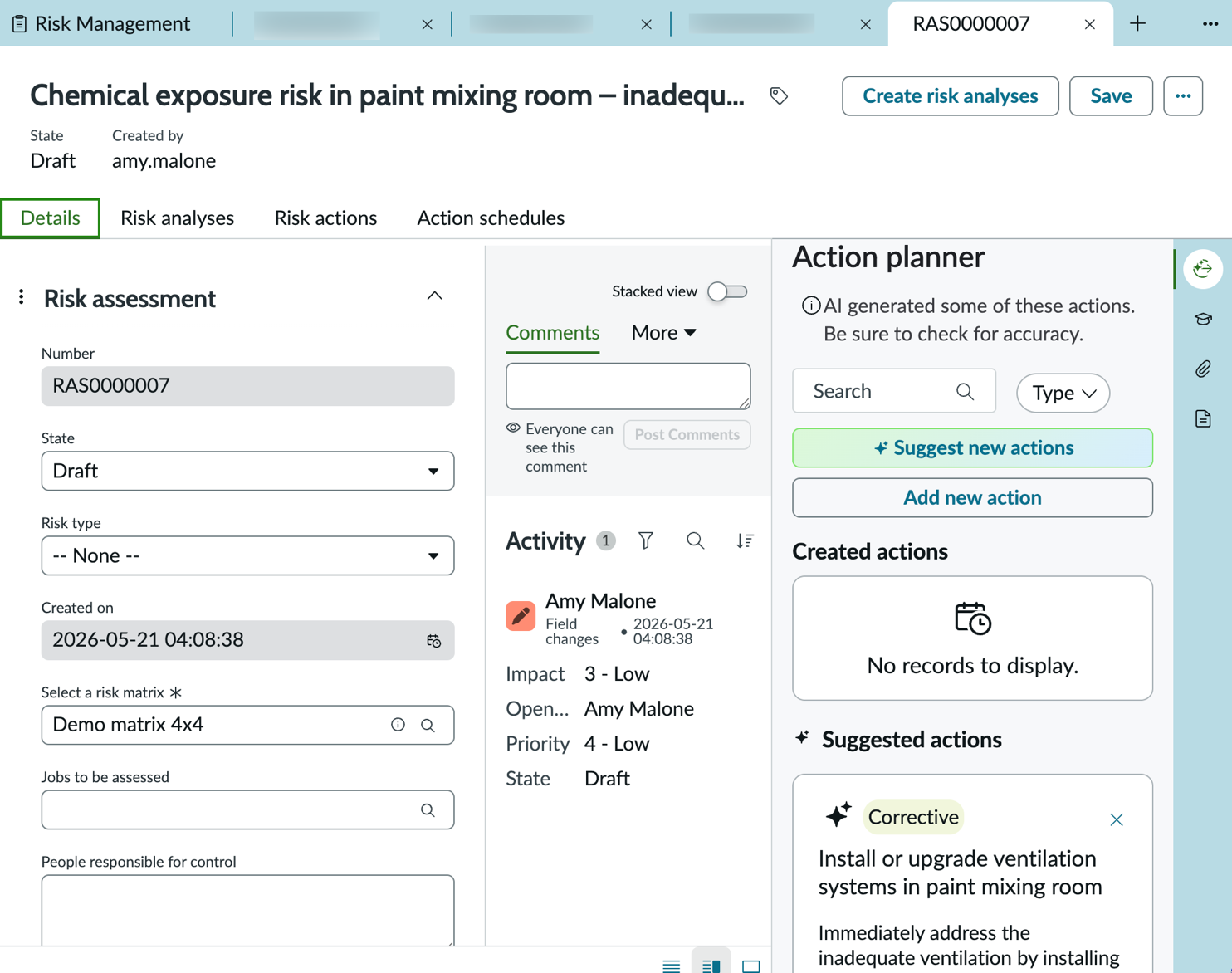
Task: Collapse the Risk assessment section
Action: pyautogui.click(x=434, y=296)
